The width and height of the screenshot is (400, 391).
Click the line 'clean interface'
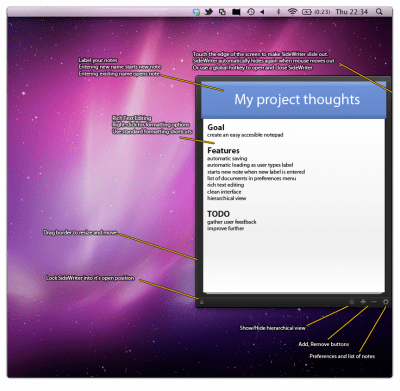tap(224, 192)
